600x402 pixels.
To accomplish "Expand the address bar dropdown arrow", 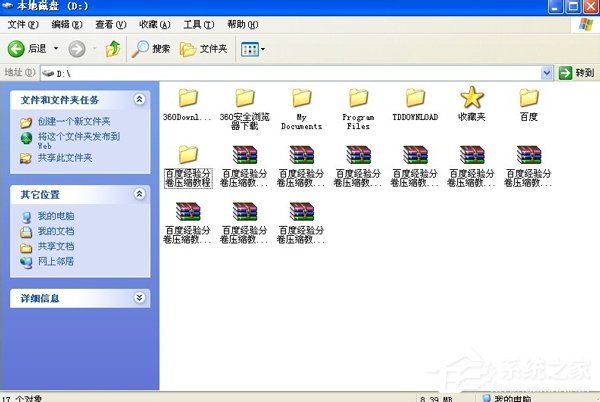I will pyautogui.click(x=547, y=73).
